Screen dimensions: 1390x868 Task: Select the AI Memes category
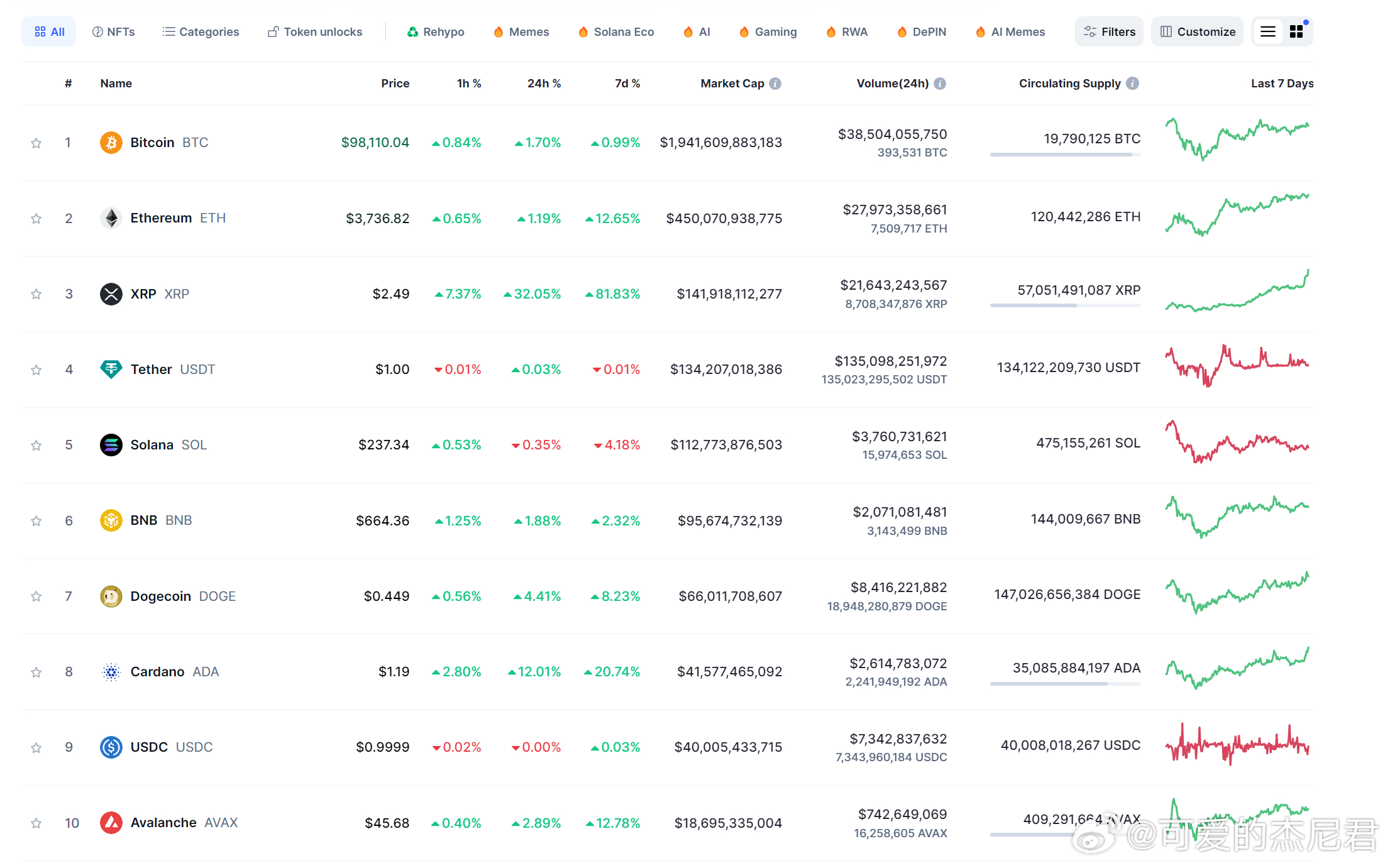1010,31
